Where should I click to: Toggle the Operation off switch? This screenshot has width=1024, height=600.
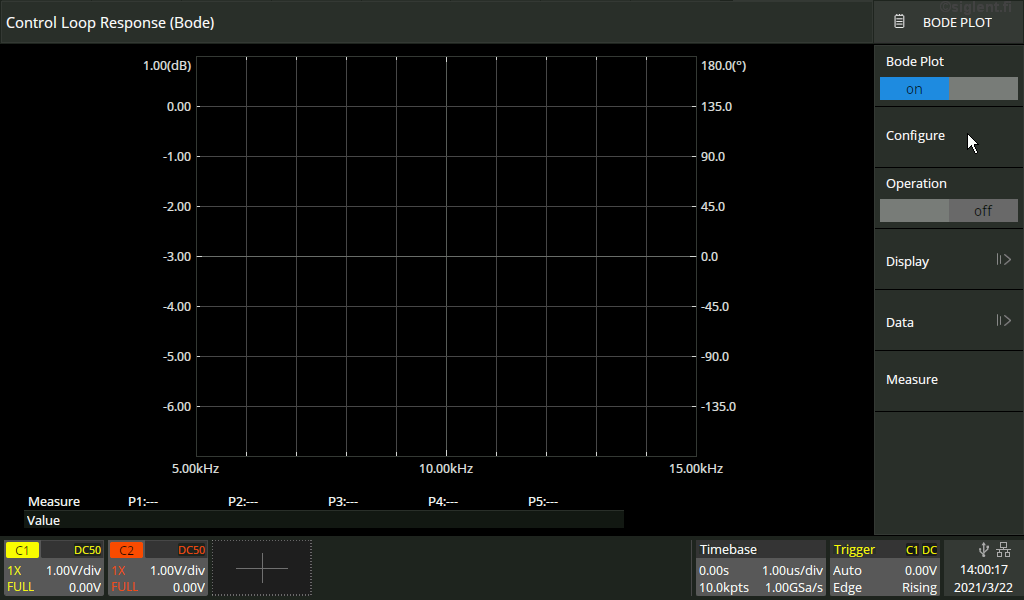948,211
